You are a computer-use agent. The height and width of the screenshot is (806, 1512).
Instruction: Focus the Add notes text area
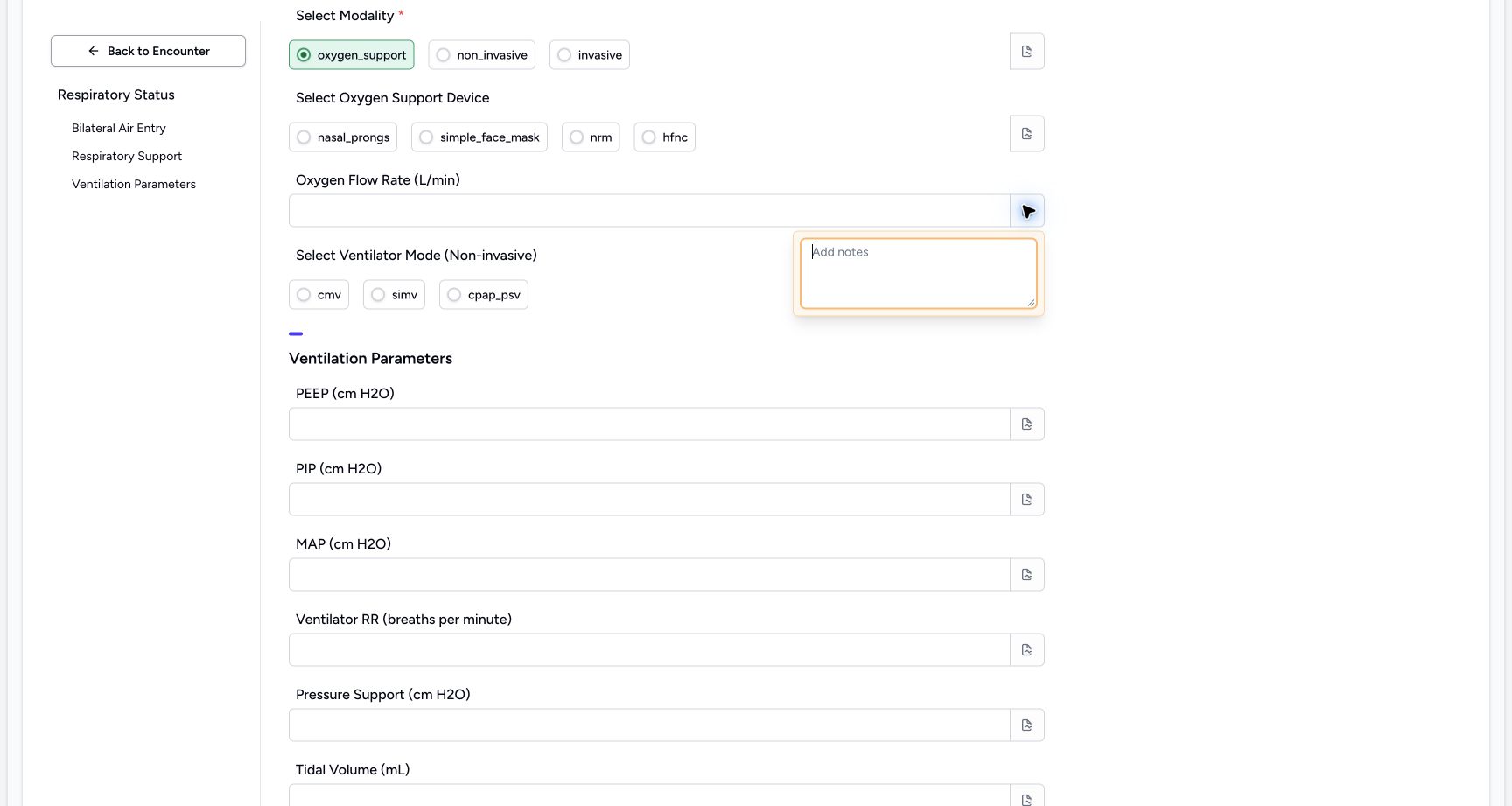pyautogui.click(x=919, y=273)
